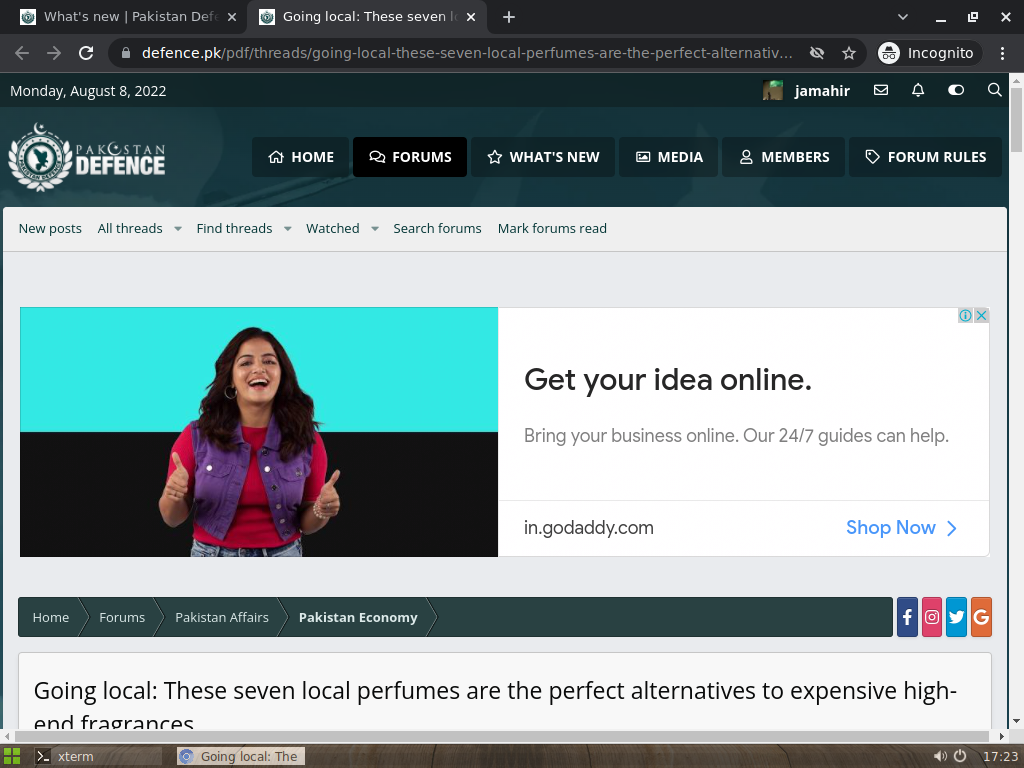The width and height of the screenshot is (1024, 768).
Task: Click the ad info icon
Action: 965,315
